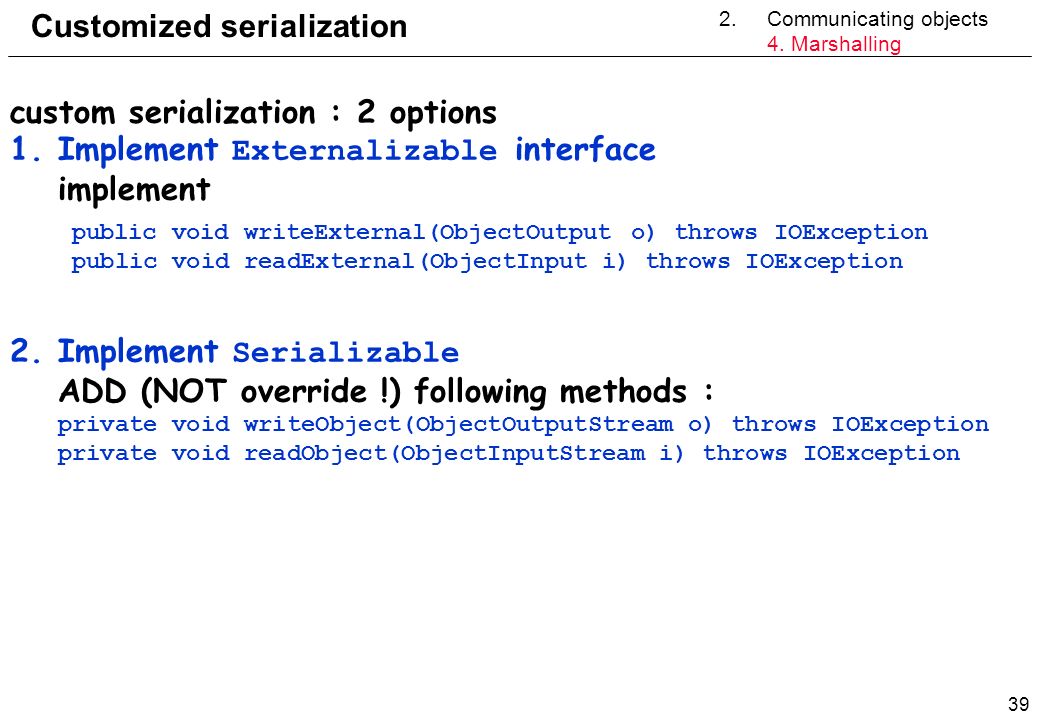The height and width of the screenshot is (720, 1039).
Task: Click 'ObjectInput' parameter type
Action: tap(508, 262)
